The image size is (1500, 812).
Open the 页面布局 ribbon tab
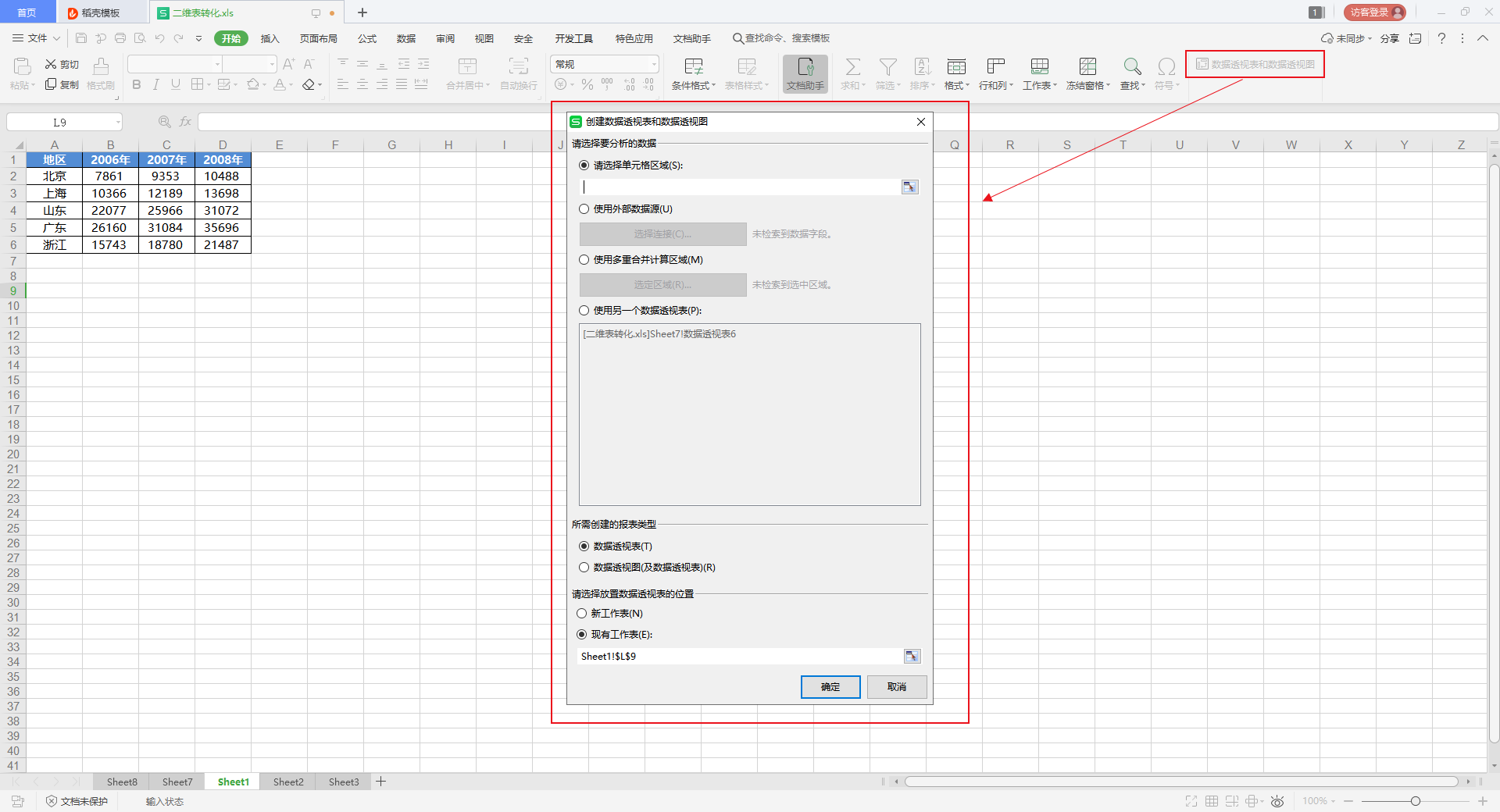click(319, 38)
